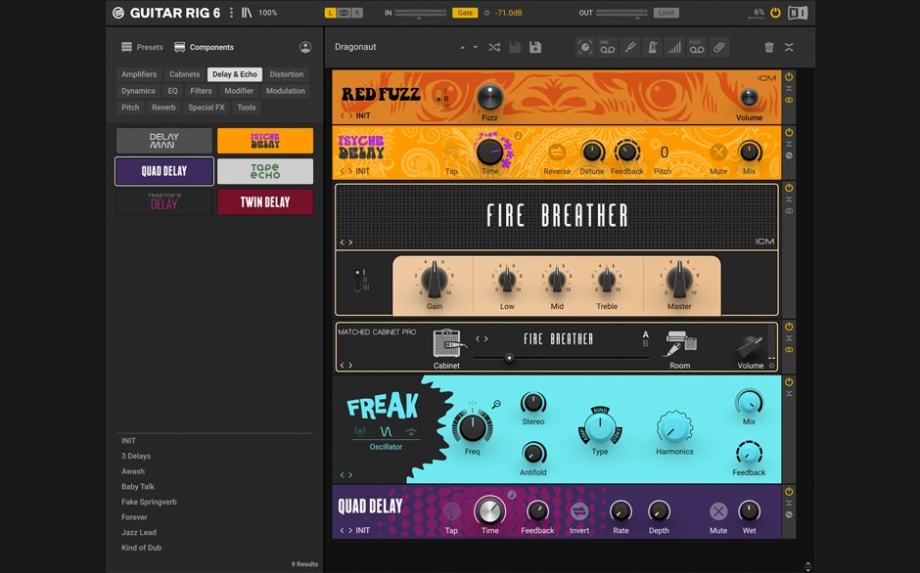Select next preset with down arrow
This screenshot has height=573, width=920.
(475, 47)
